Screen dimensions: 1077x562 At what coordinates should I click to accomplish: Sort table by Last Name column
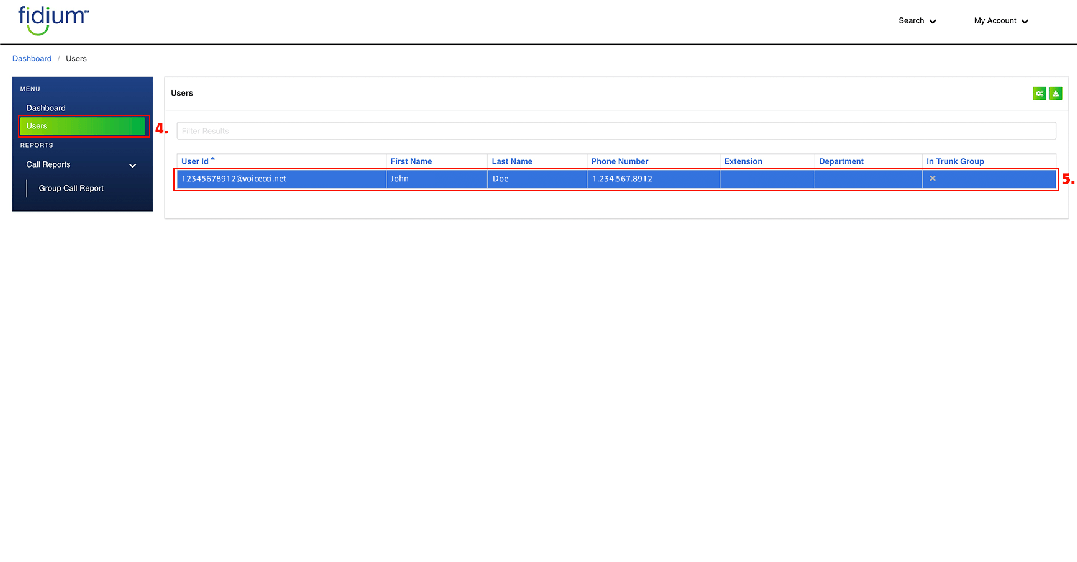pos(512,161)
